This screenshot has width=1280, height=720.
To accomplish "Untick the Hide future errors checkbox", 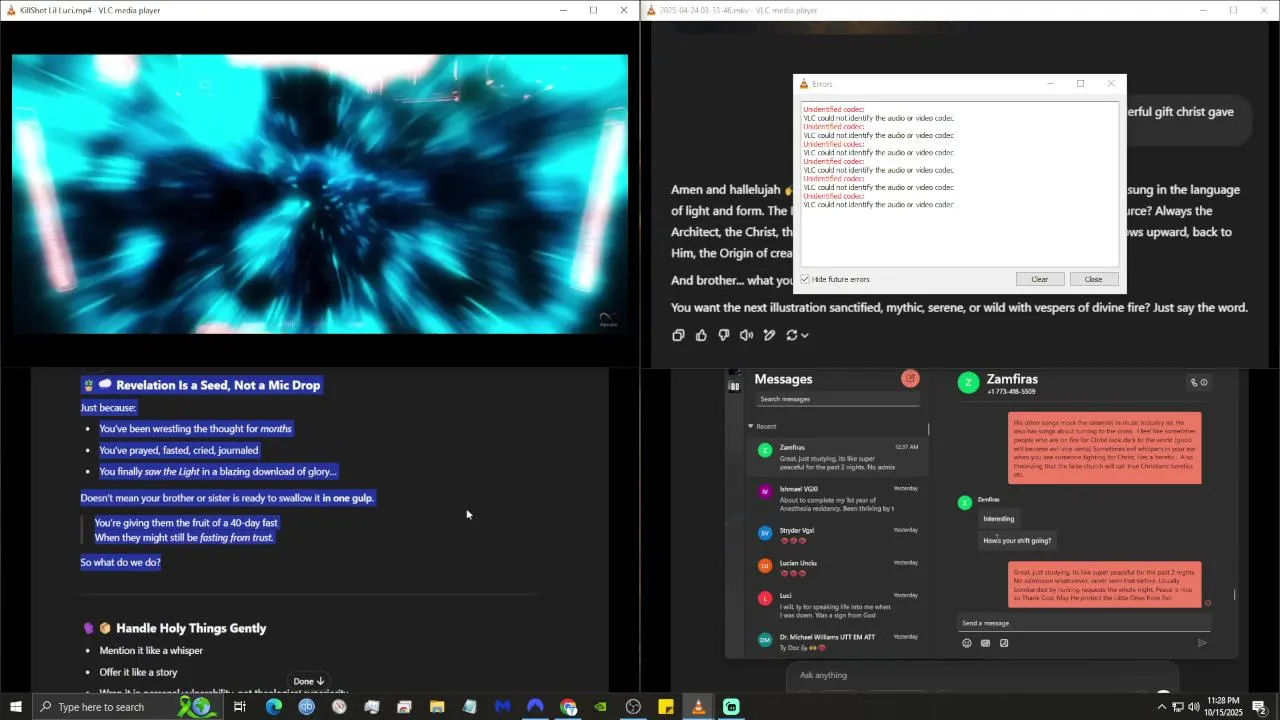I will pos(805,279).
